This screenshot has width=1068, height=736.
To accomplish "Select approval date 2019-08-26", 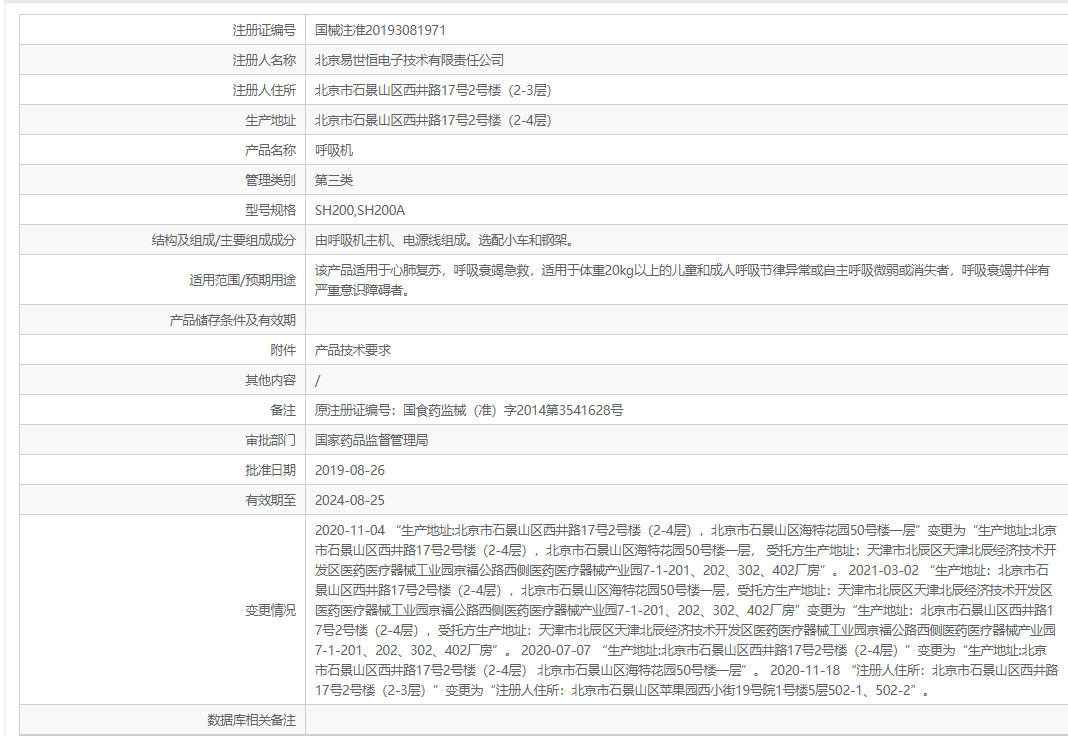I will pyautogui.click(x=349, y=470).
